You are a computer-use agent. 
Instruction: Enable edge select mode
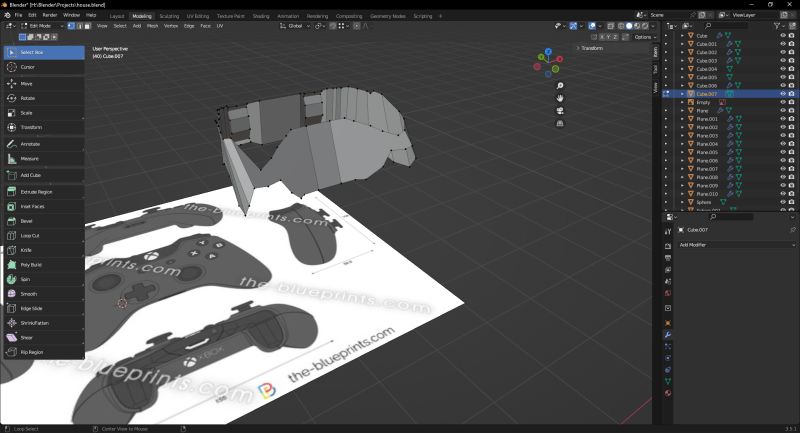click(79, 26)
